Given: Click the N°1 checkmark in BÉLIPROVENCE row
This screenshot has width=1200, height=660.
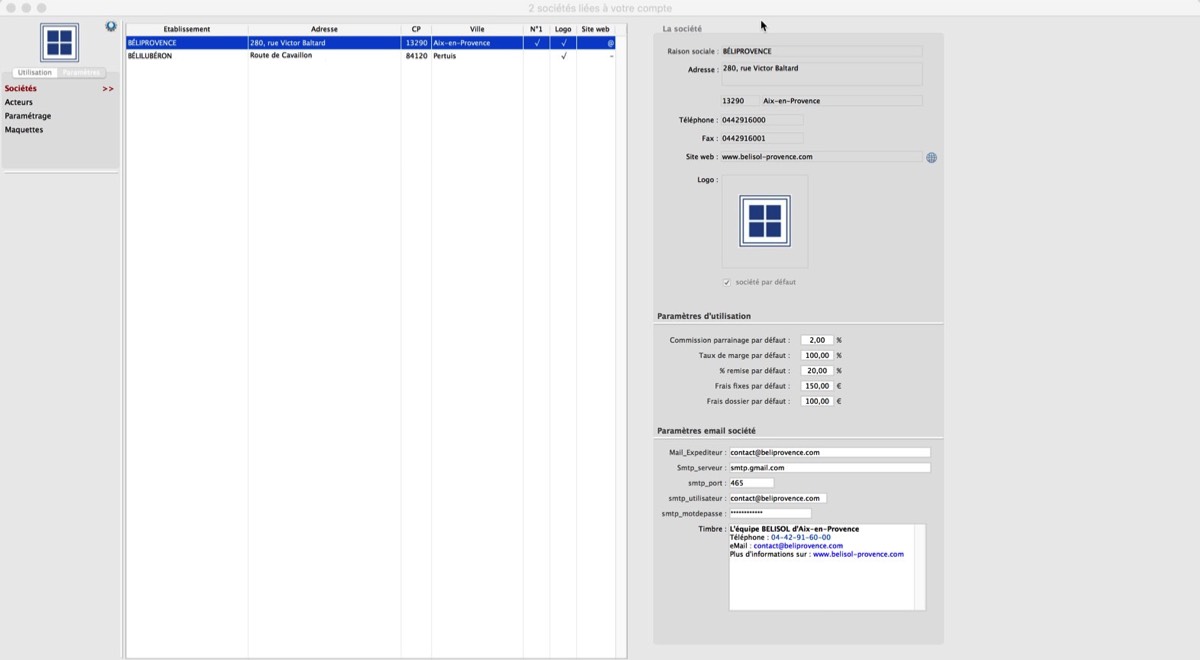Looking at the screenshot, I should click(x=537, y=43).
